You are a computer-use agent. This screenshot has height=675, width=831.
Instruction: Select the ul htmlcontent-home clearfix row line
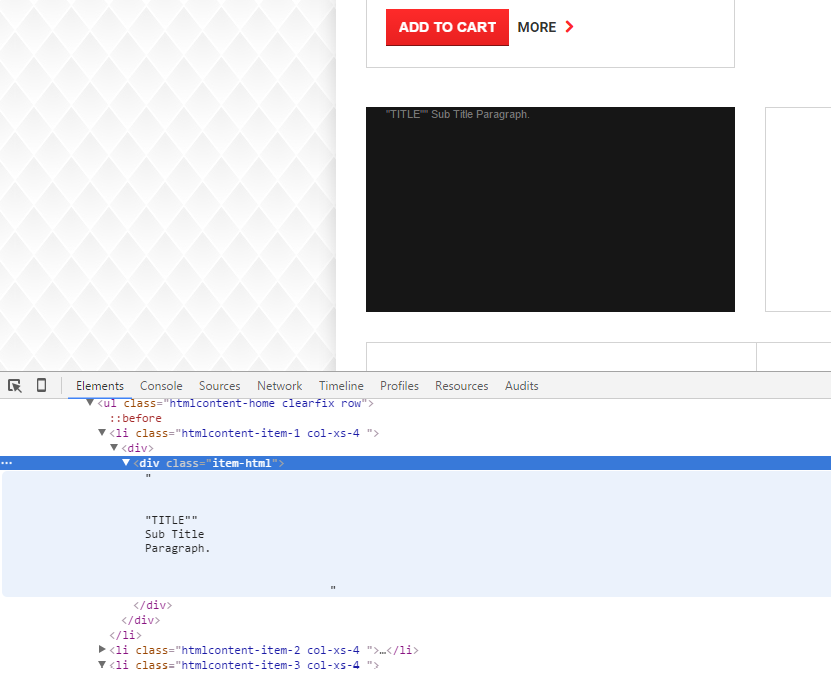click(235, 403)
